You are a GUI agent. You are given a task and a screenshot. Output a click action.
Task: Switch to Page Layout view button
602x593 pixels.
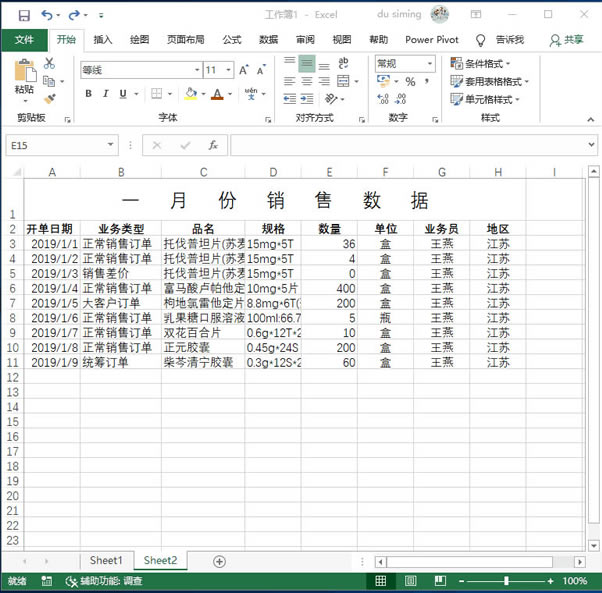[x=410, y=581]
